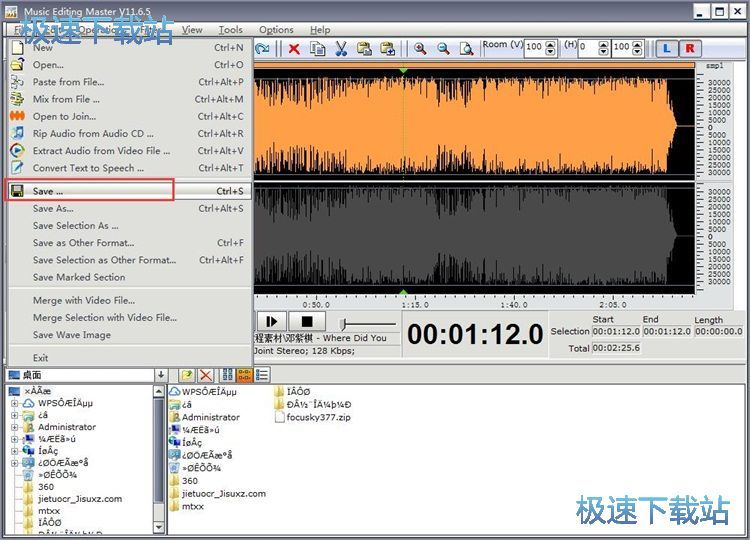Click the red X delete icon in toolbar

[x=294, y=49]
